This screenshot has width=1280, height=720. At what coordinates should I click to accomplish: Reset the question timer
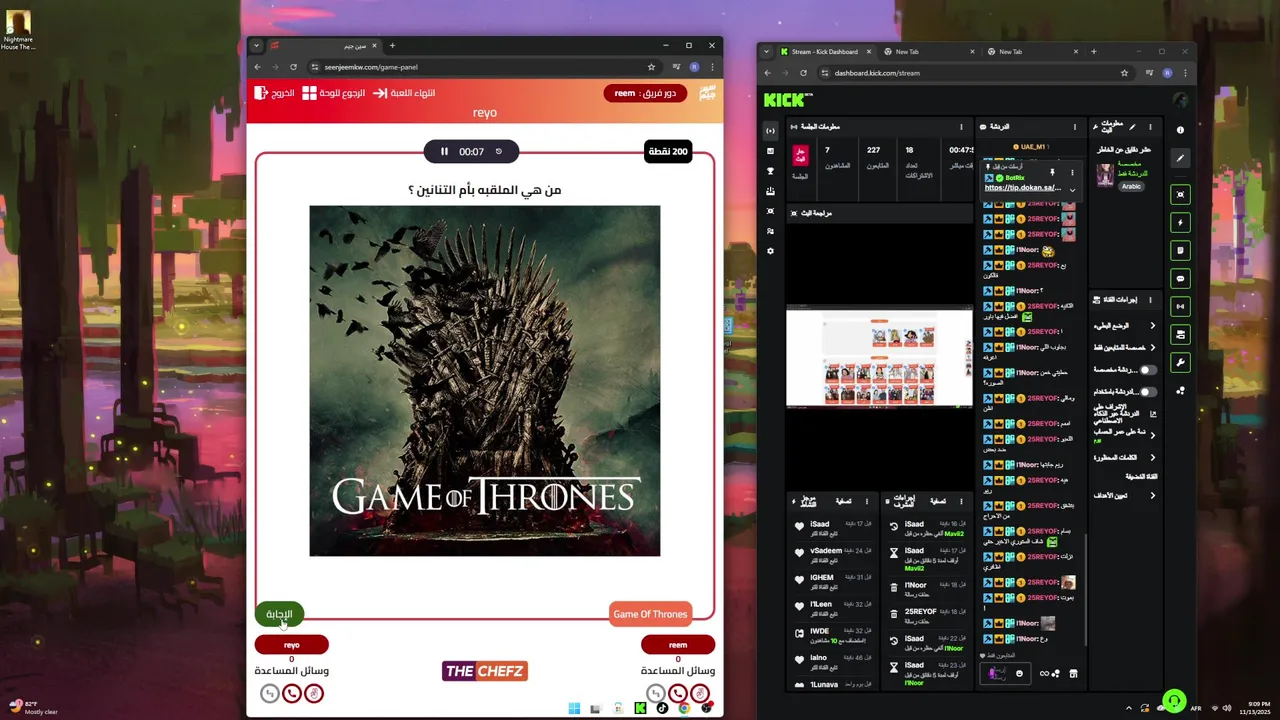pos(499,152)
